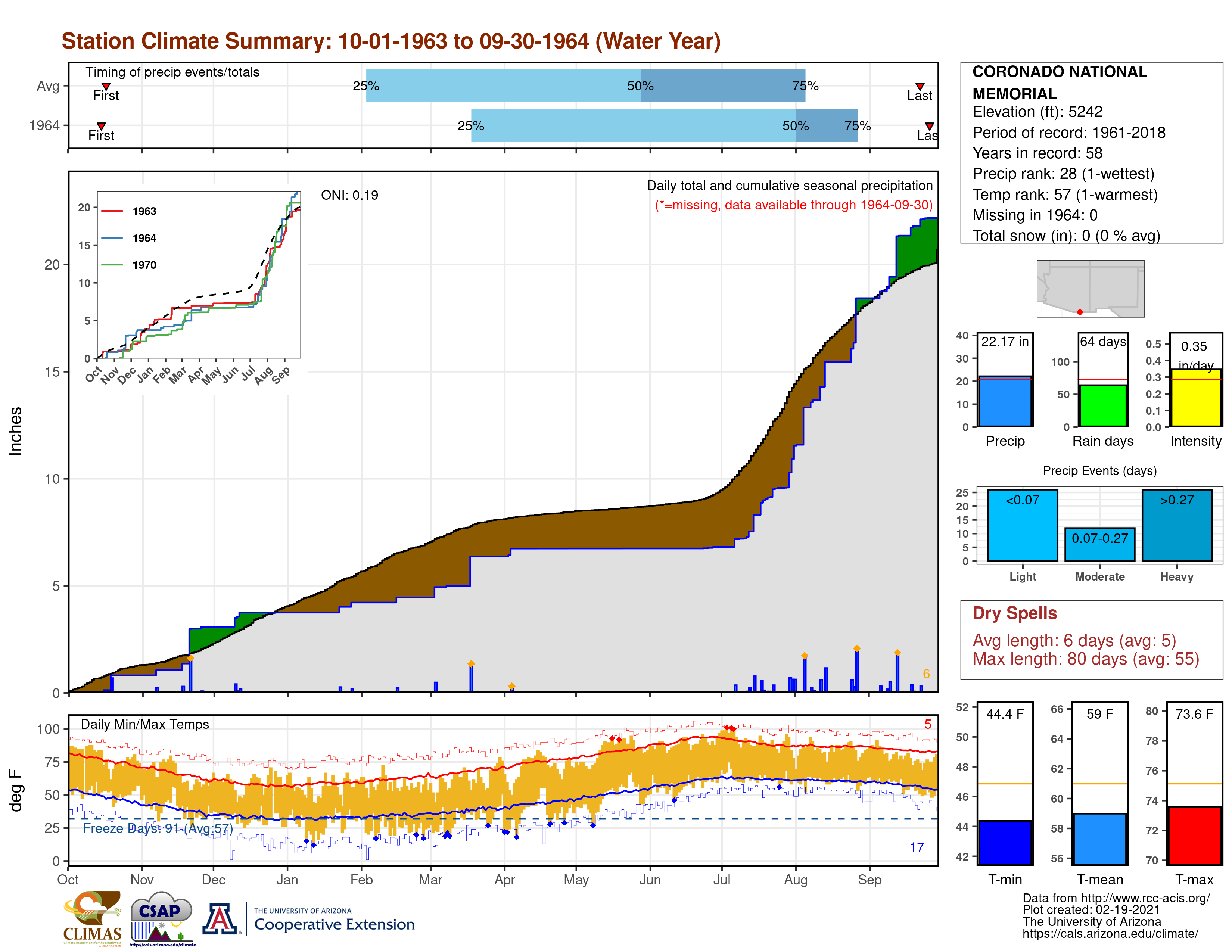Click the blue Precip total bar
Screen dimensions: 1232x952
tap(1005, 401)
